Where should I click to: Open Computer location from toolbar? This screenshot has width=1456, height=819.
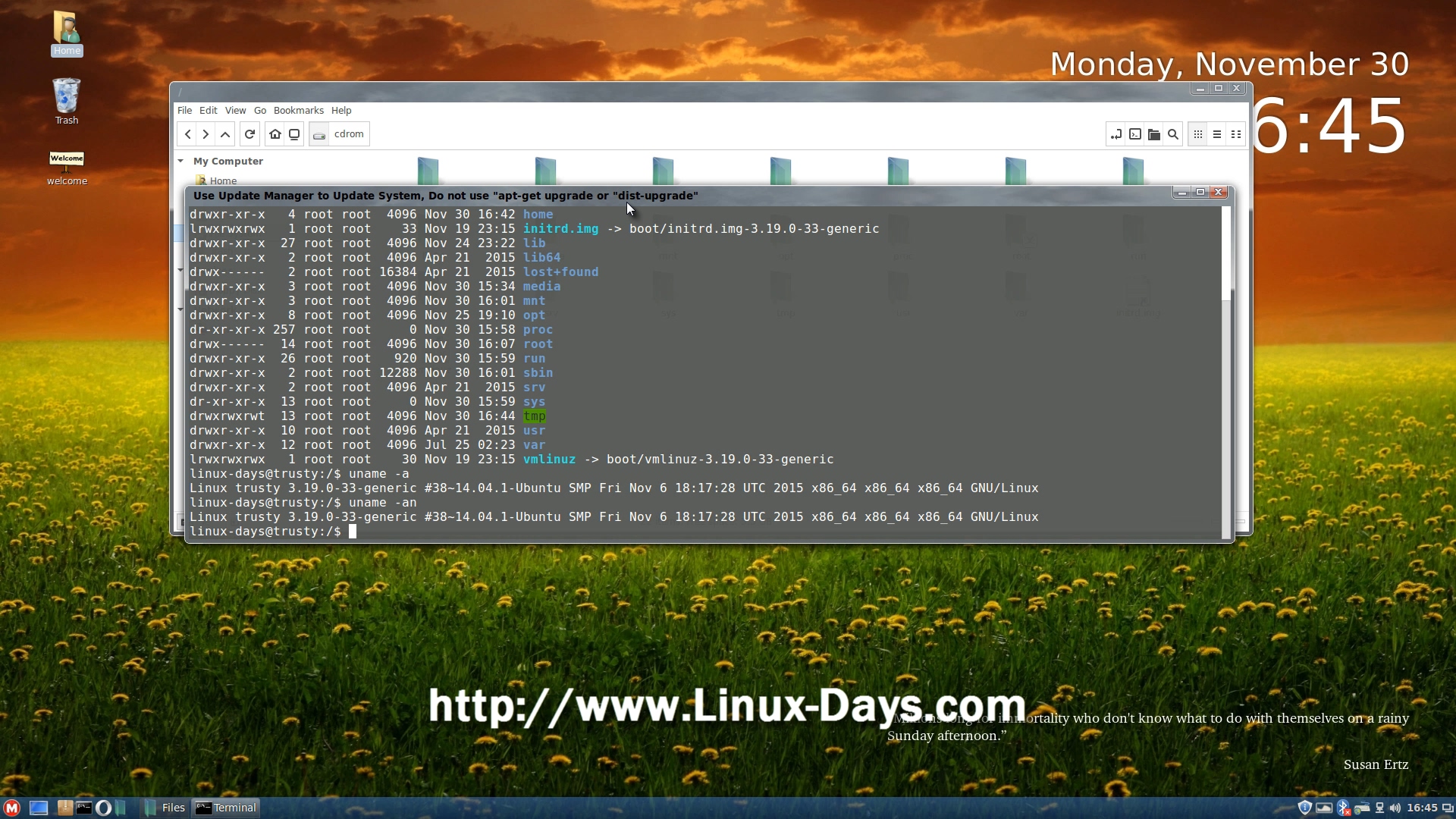tap(294, 134)
